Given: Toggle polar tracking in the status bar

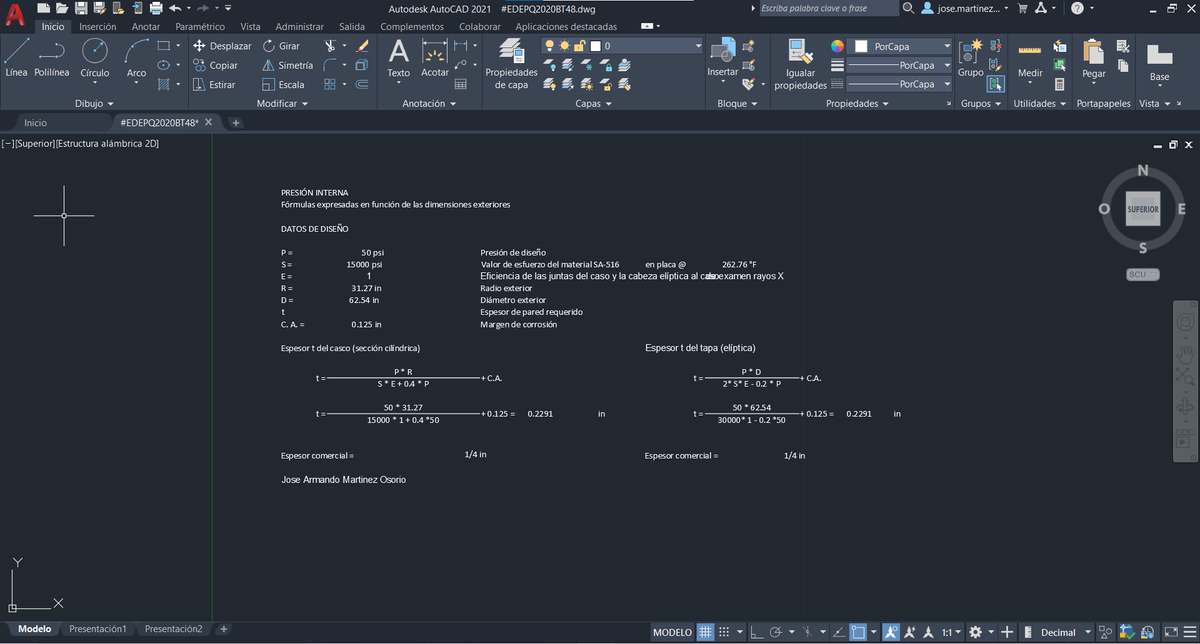Looking at the screenshot, I should (776, 632).
